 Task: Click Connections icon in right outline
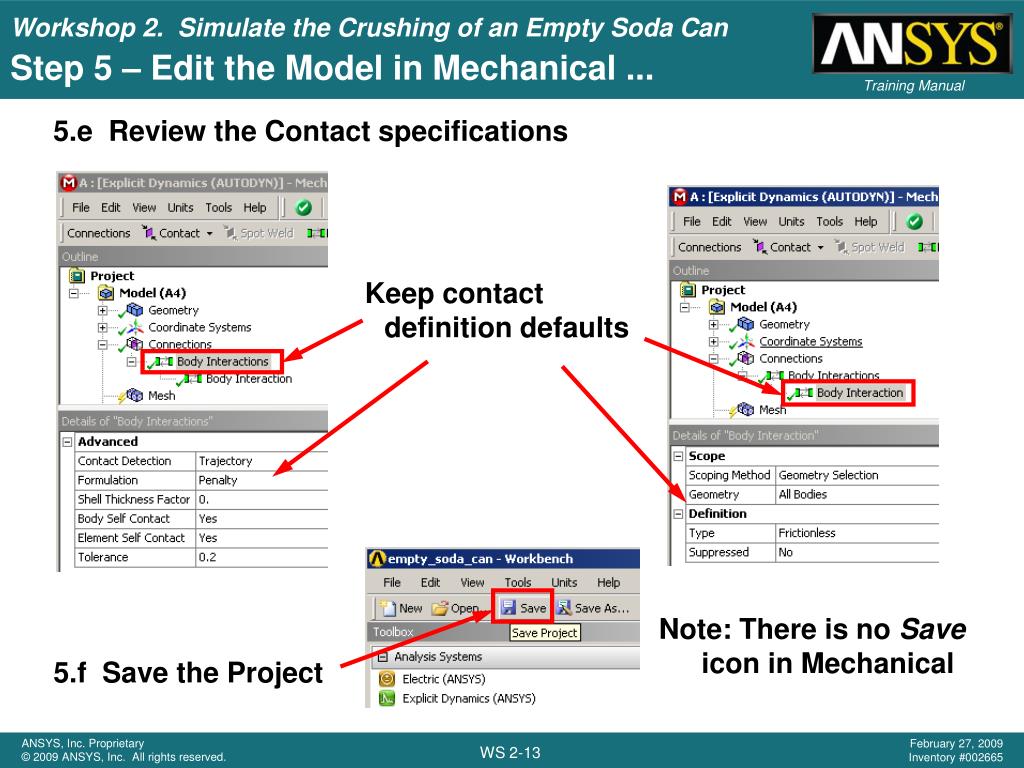pyautogui.click(x=746, y=357)
